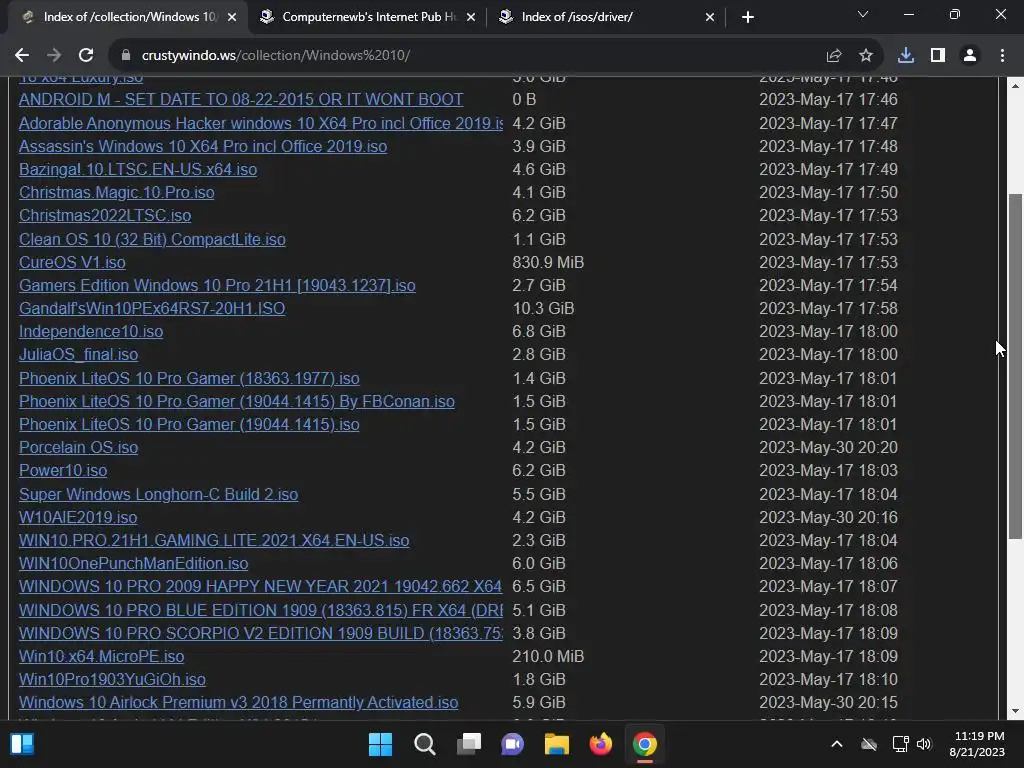Open WINDOWS 10 PRO SCORPIO V2 EDITION link

coord(261,633)
